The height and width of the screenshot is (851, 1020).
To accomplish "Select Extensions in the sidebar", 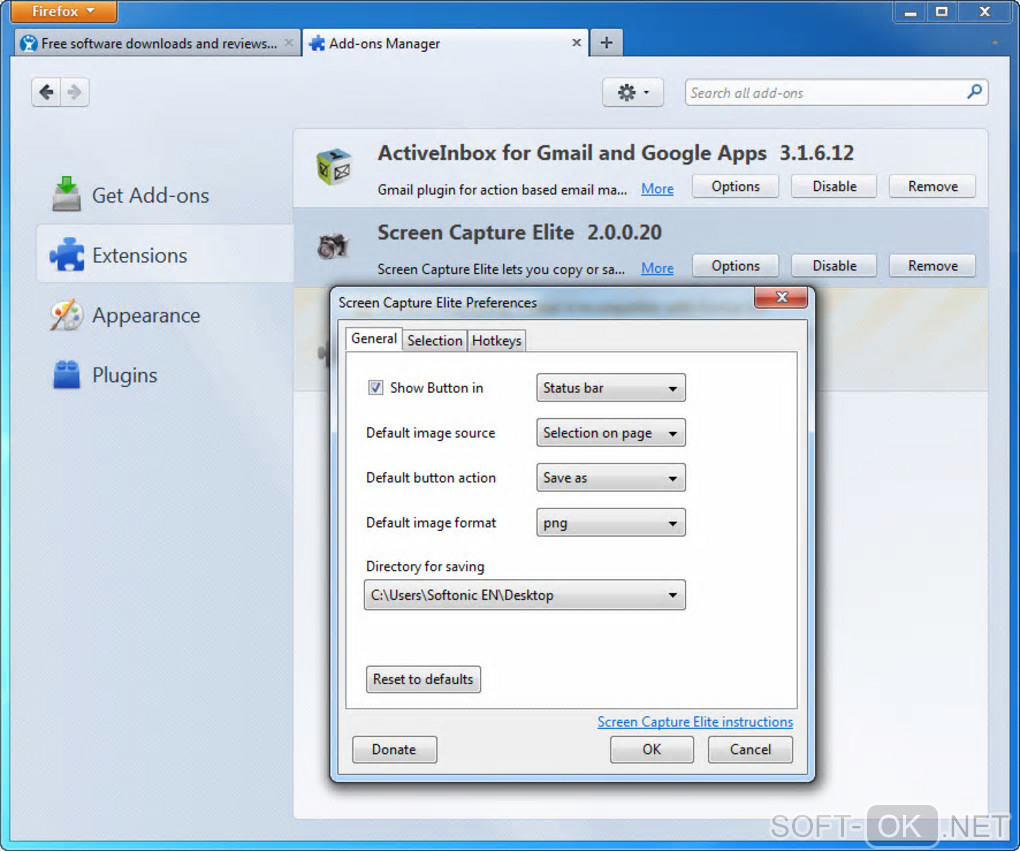I will (165, 254).
